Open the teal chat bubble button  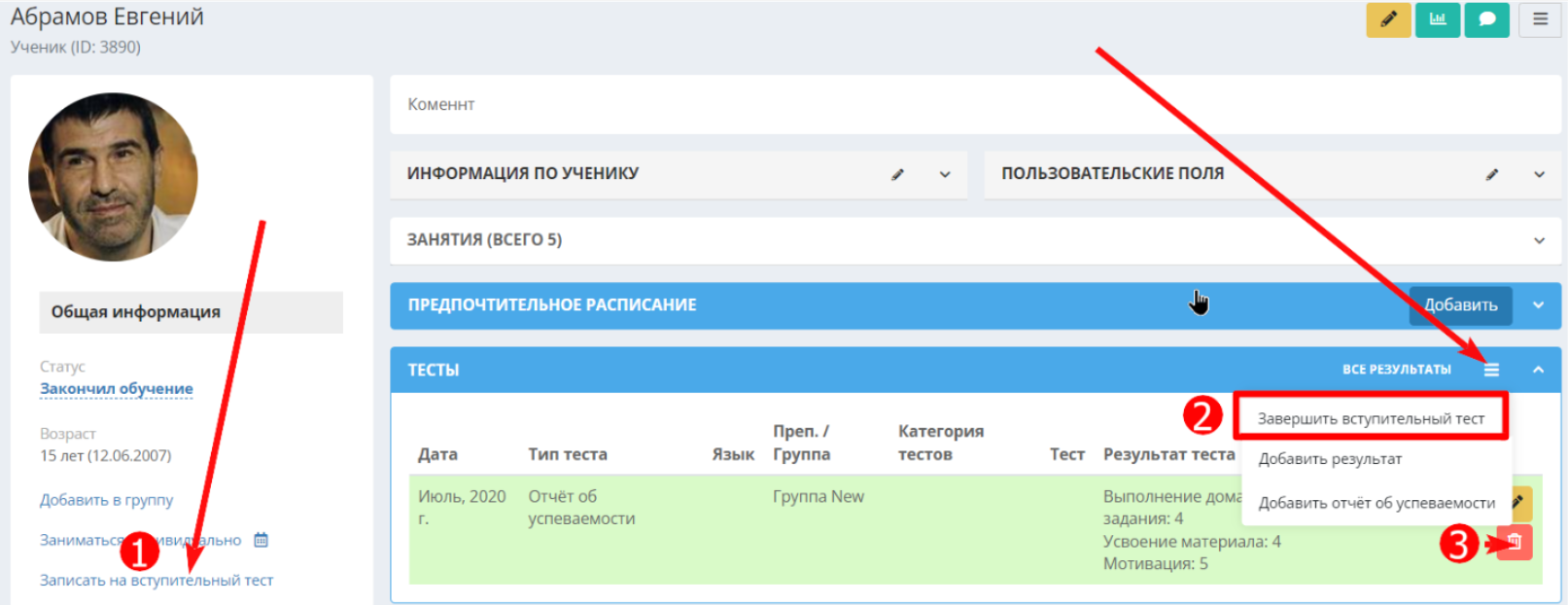coord(1486,19)
